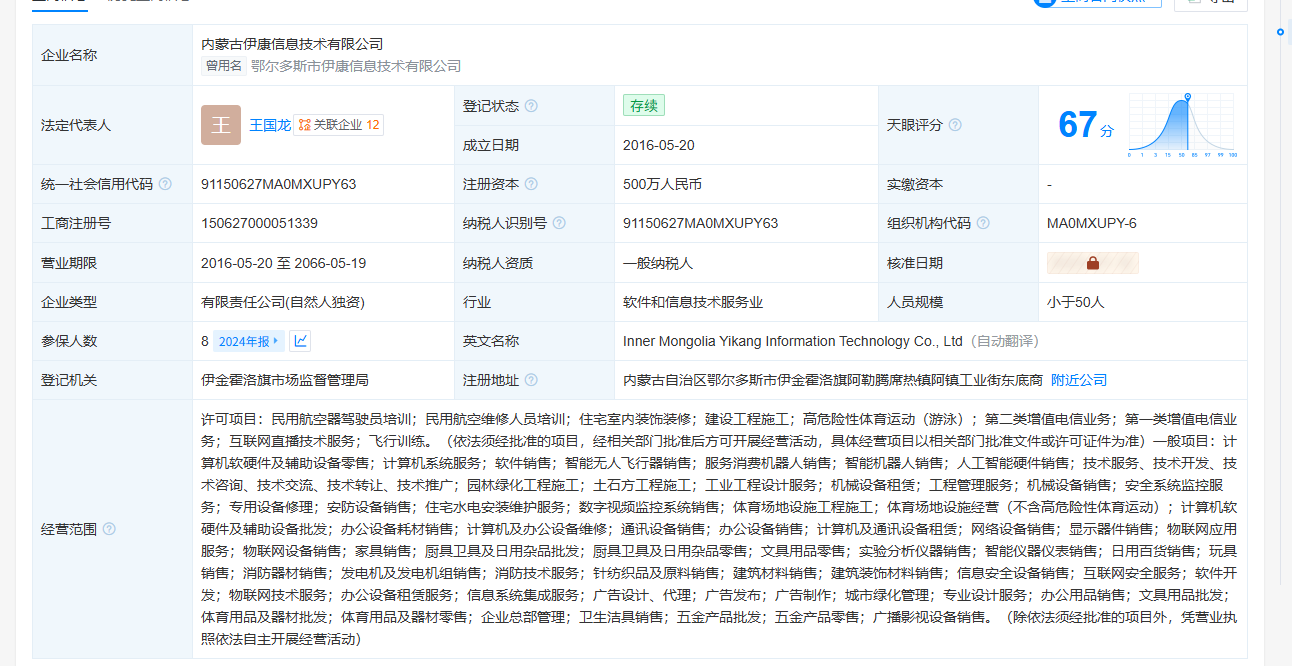Click help icon next to 纳税人识别号

559,223
